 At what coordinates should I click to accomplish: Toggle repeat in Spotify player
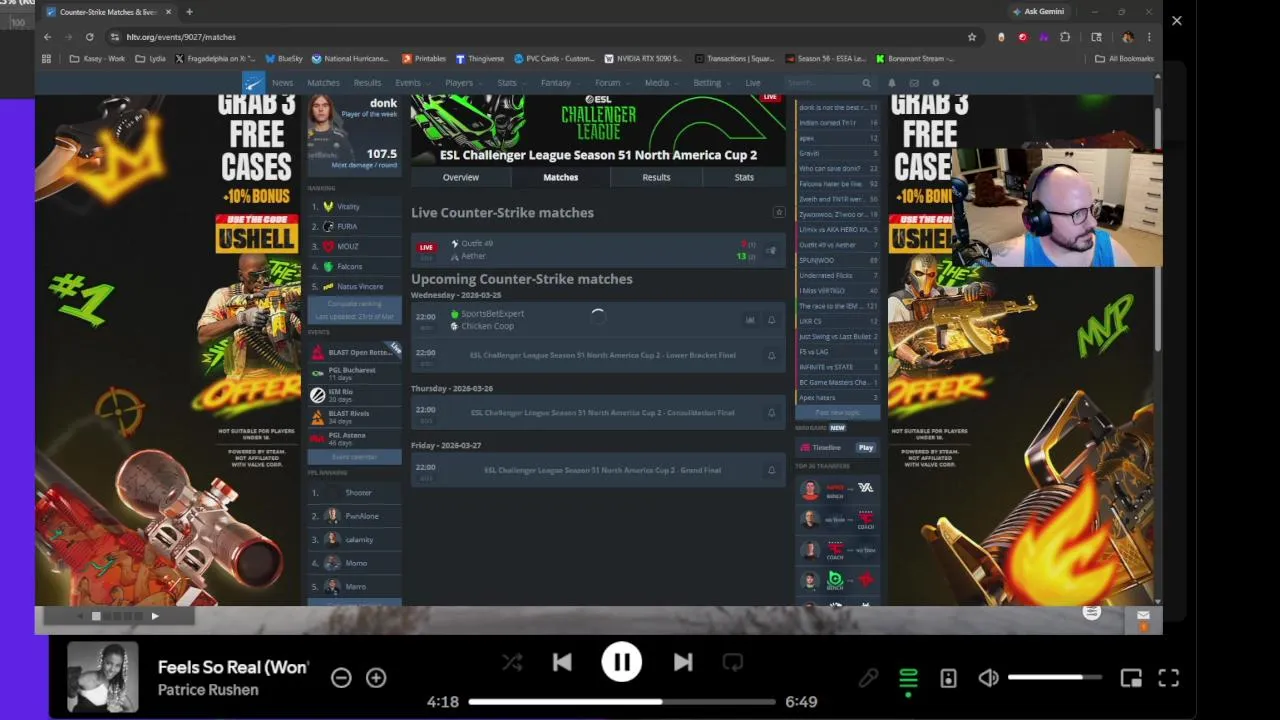733,662
